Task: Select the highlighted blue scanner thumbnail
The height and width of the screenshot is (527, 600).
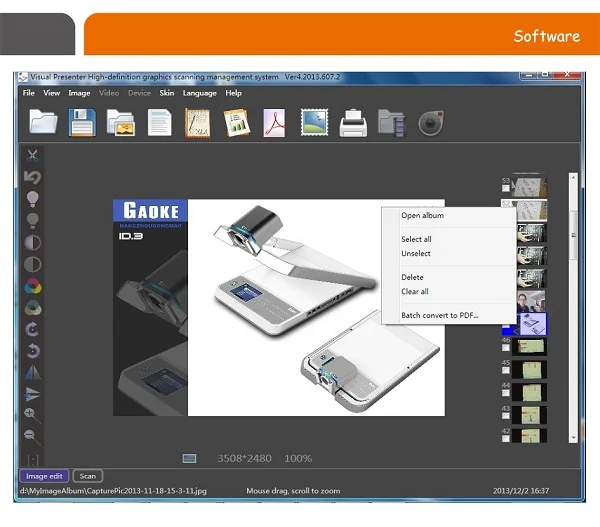Action: click(x=532, y=325)
